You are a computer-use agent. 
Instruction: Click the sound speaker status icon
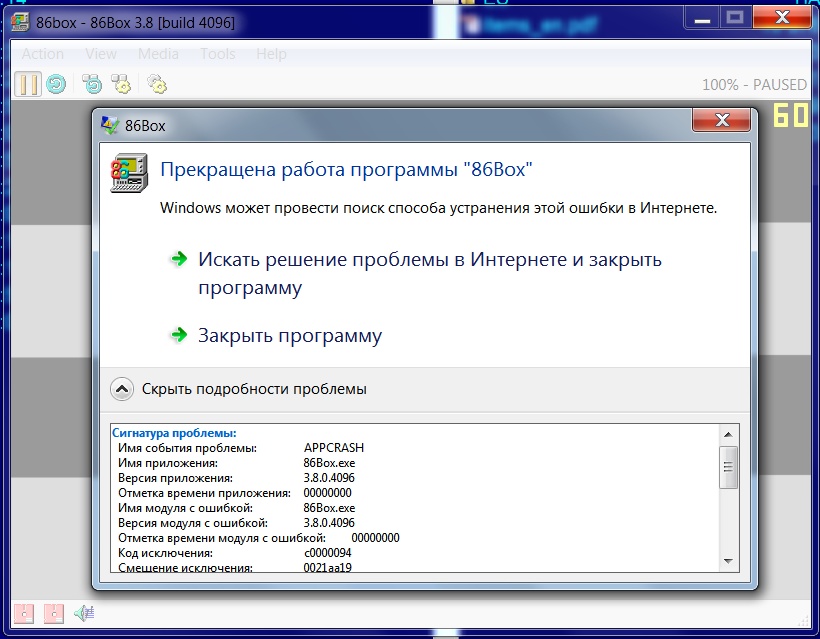[84, 613]
